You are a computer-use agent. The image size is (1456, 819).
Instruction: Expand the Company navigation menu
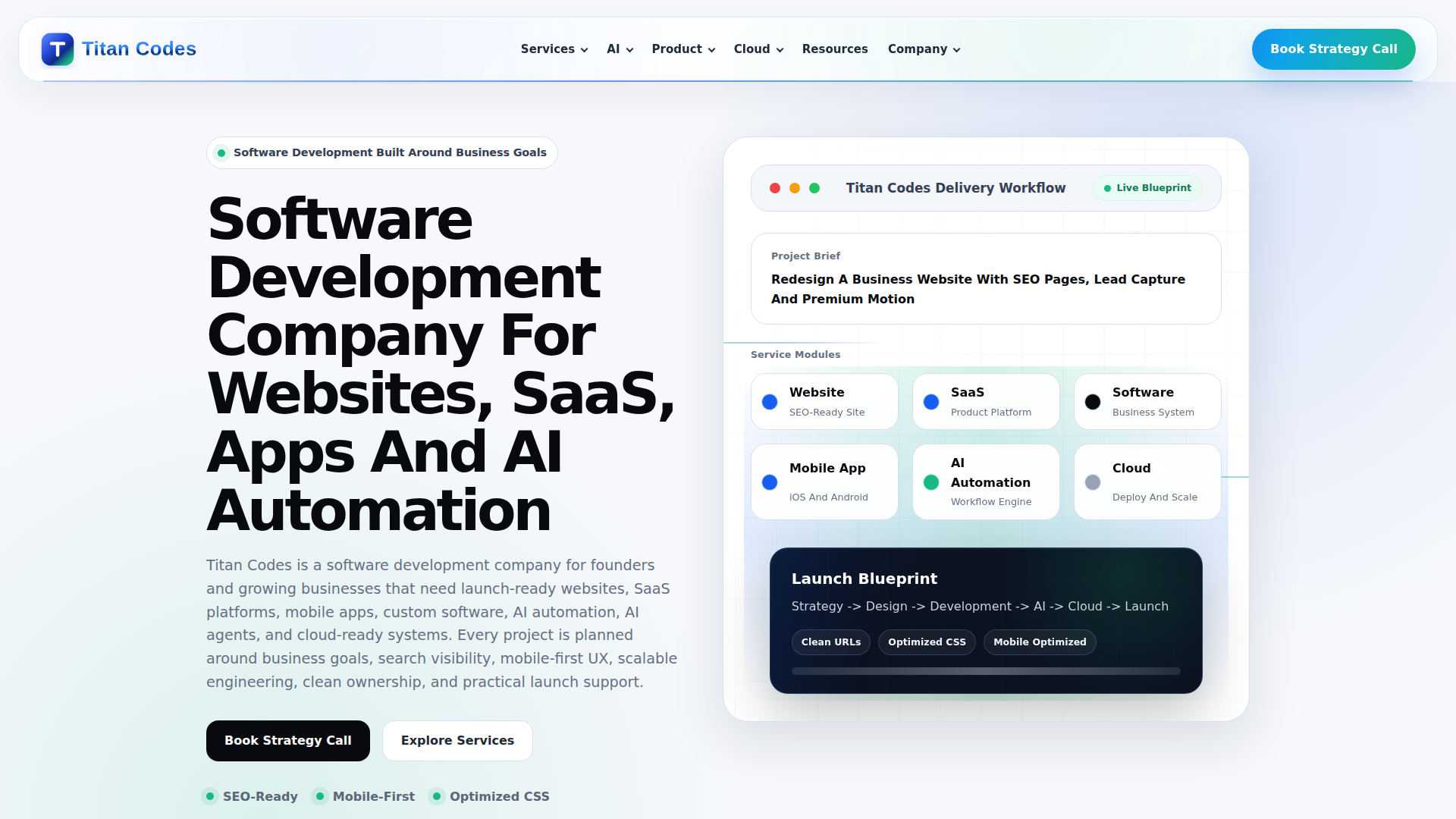[924, 49]
